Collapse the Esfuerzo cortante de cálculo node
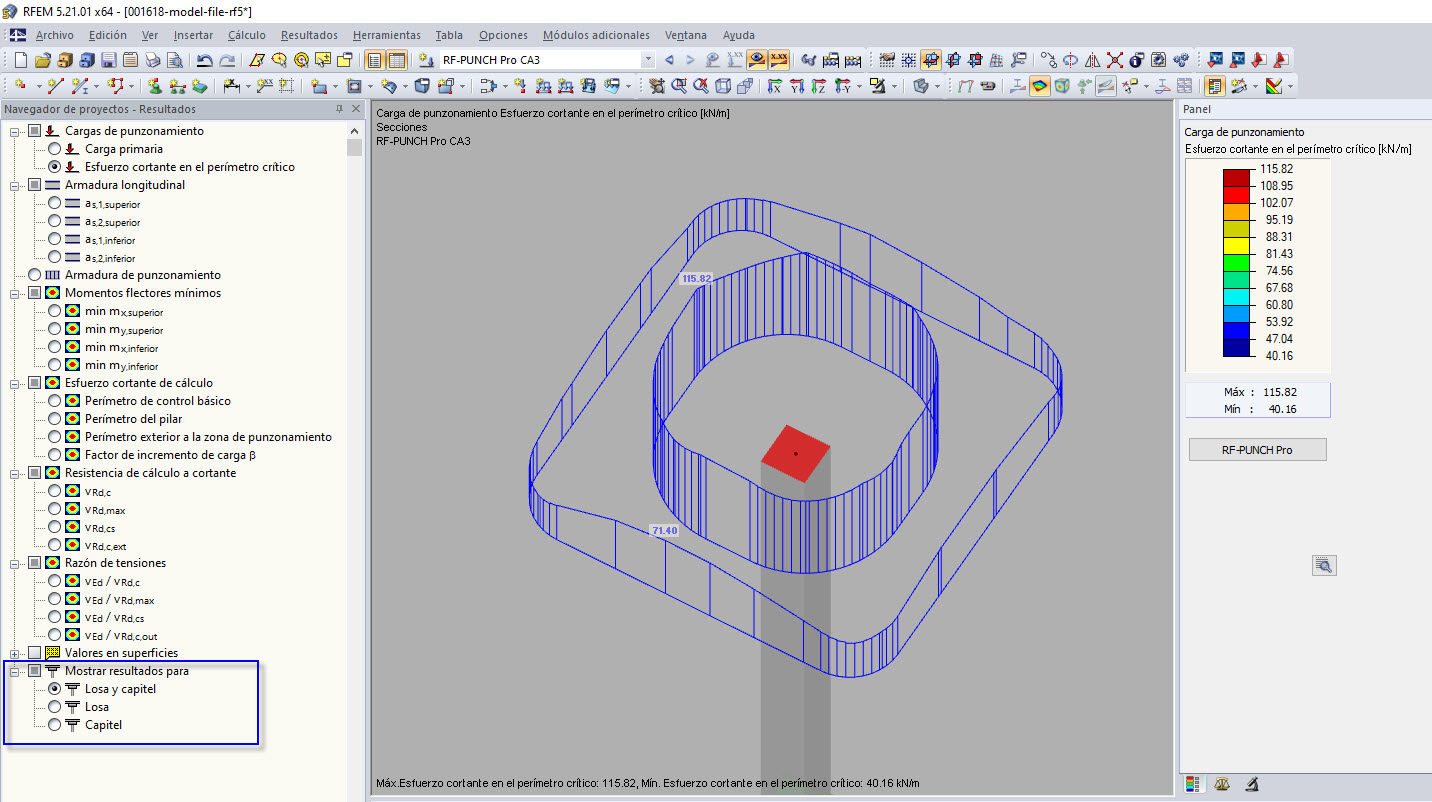Screen dimensions: 1432x802 tap(15, 383)
